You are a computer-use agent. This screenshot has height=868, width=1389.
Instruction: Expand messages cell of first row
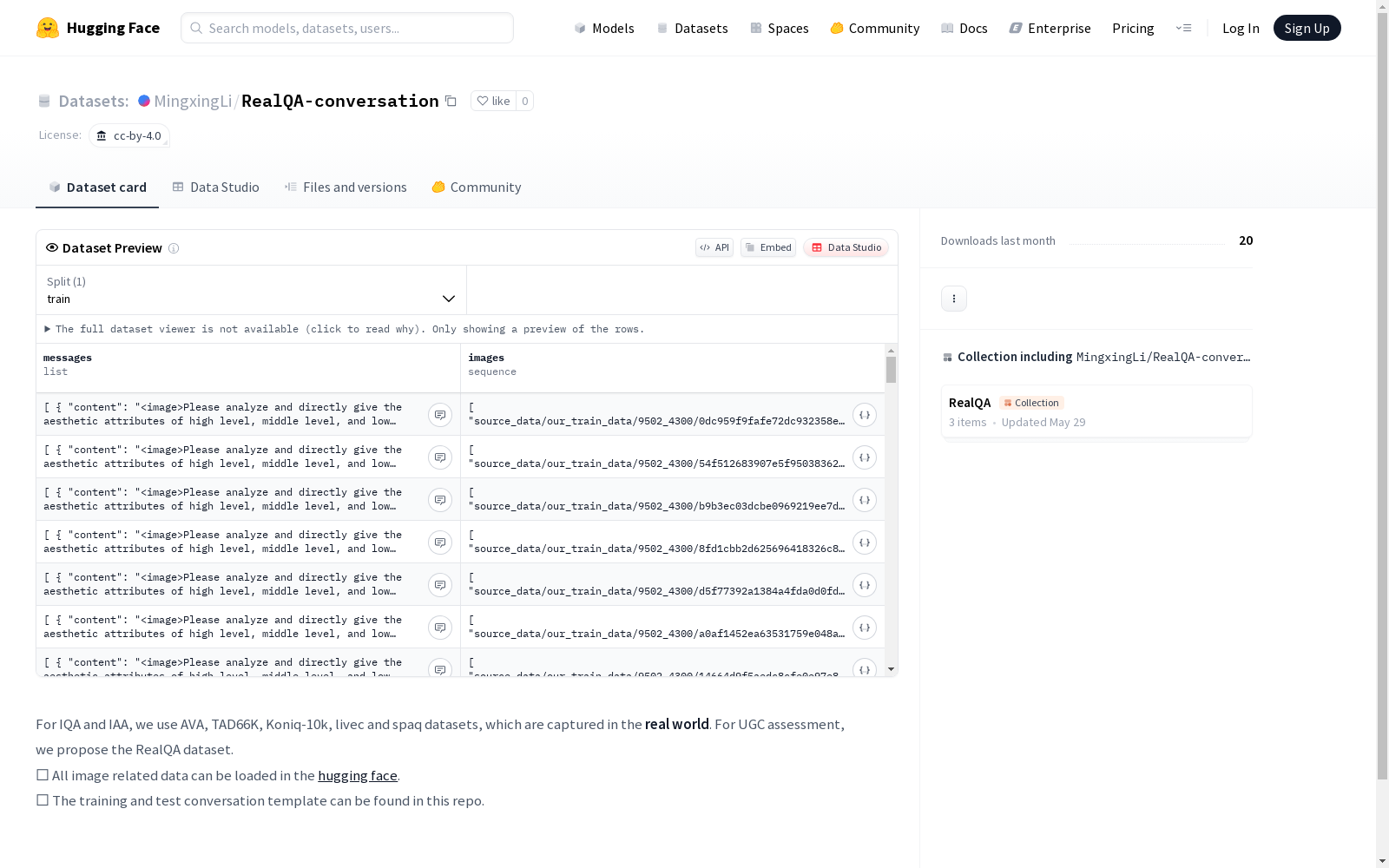(440, 415)
